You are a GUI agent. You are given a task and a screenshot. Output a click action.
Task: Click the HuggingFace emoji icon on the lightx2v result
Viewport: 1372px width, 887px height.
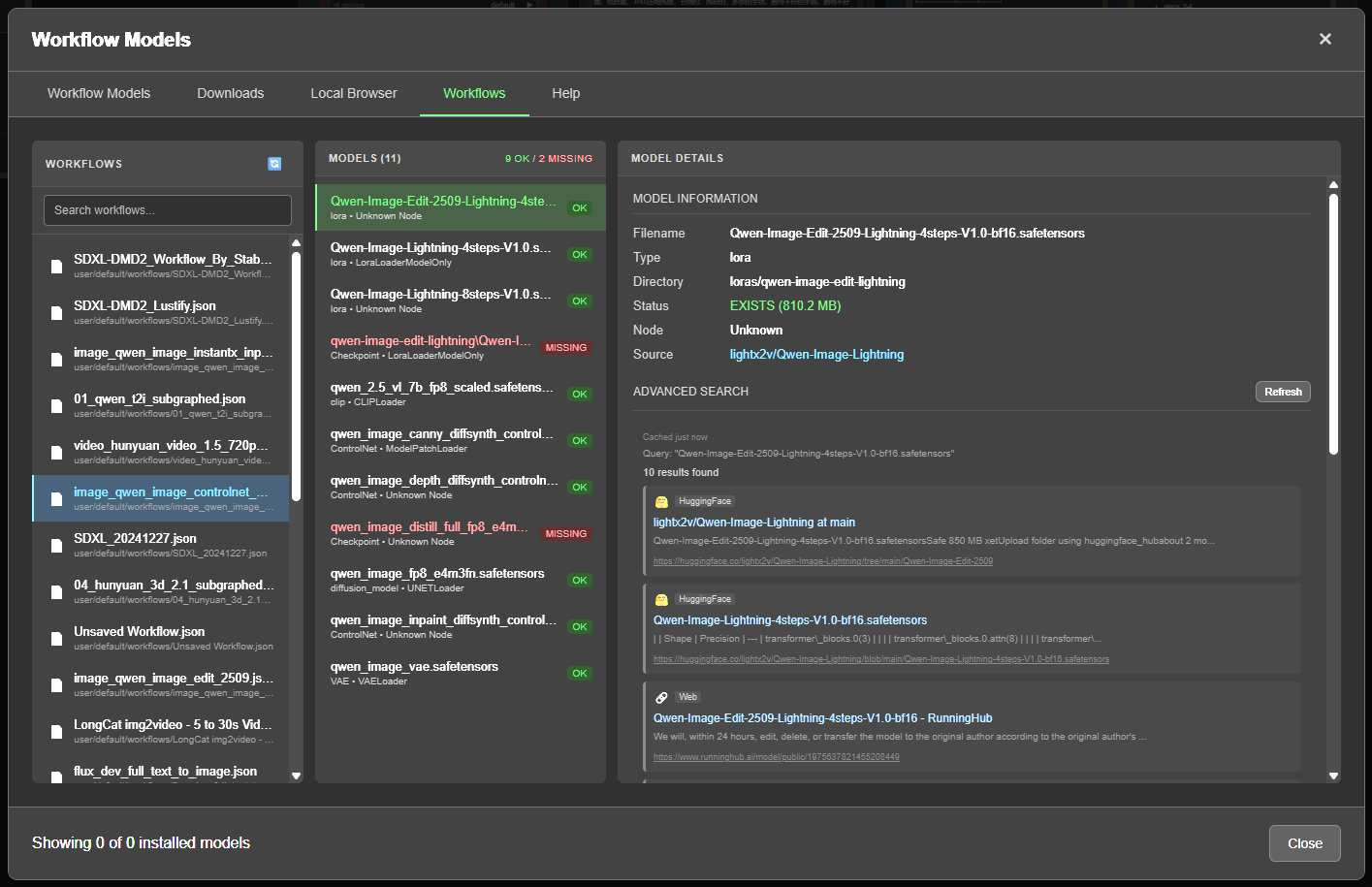pos(661,502)
